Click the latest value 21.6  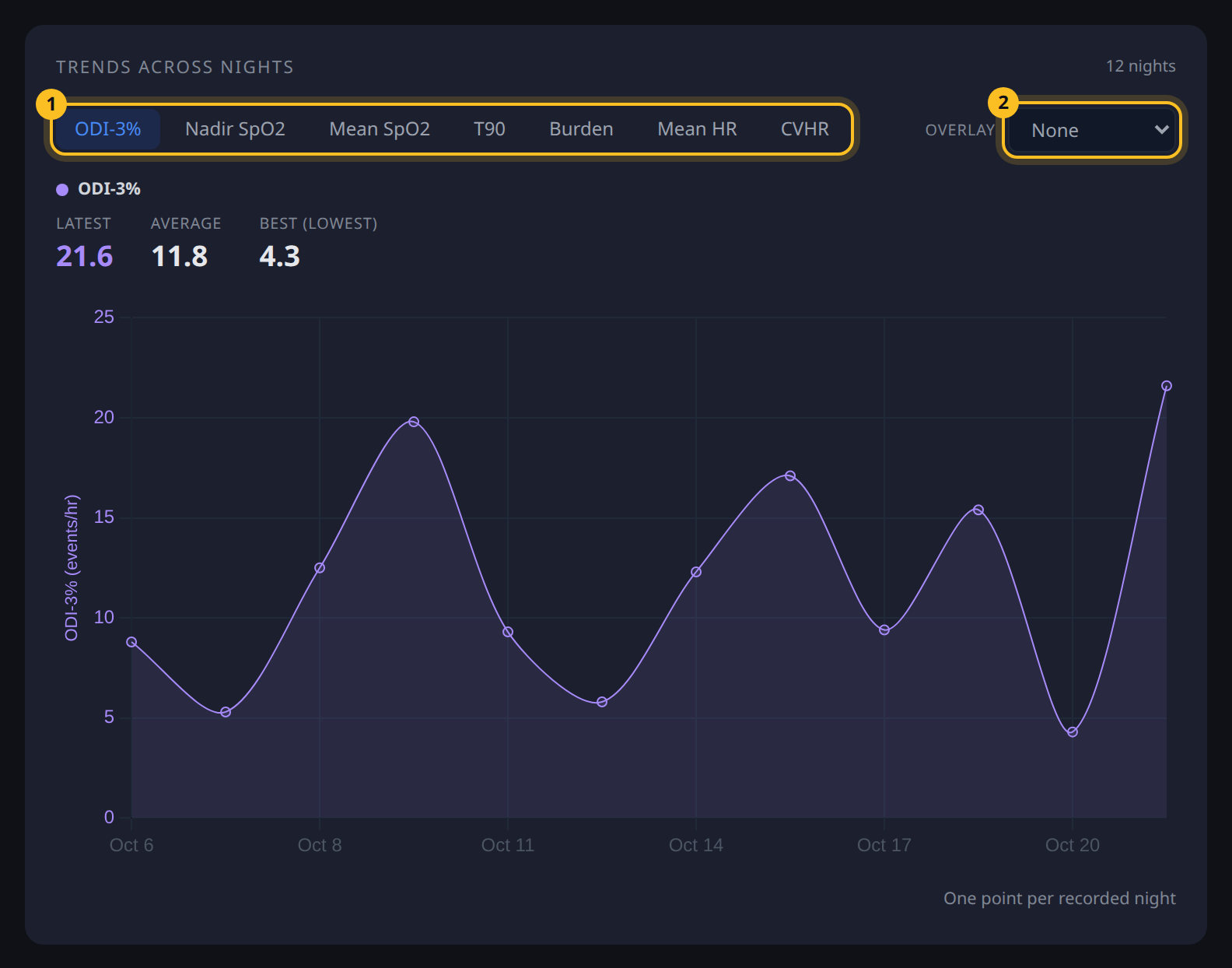[x=85, y=256]
